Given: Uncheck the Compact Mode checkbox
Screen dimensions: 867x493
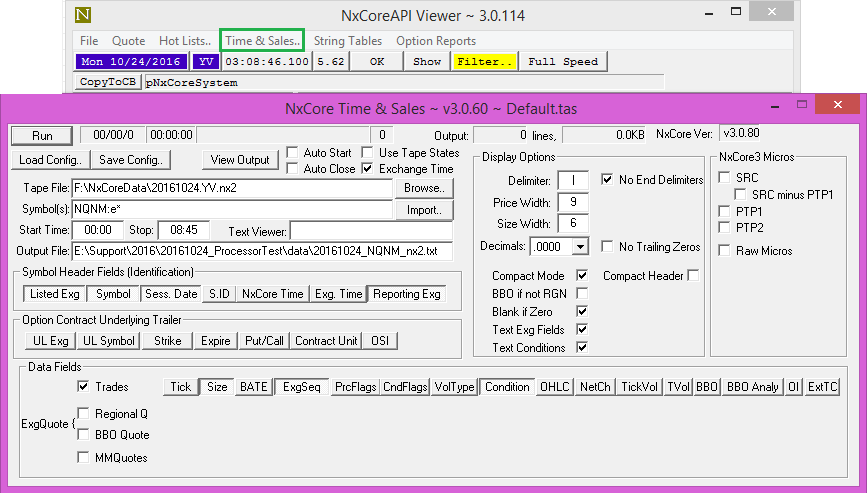Looking at the screenshot, I should 582,275.
